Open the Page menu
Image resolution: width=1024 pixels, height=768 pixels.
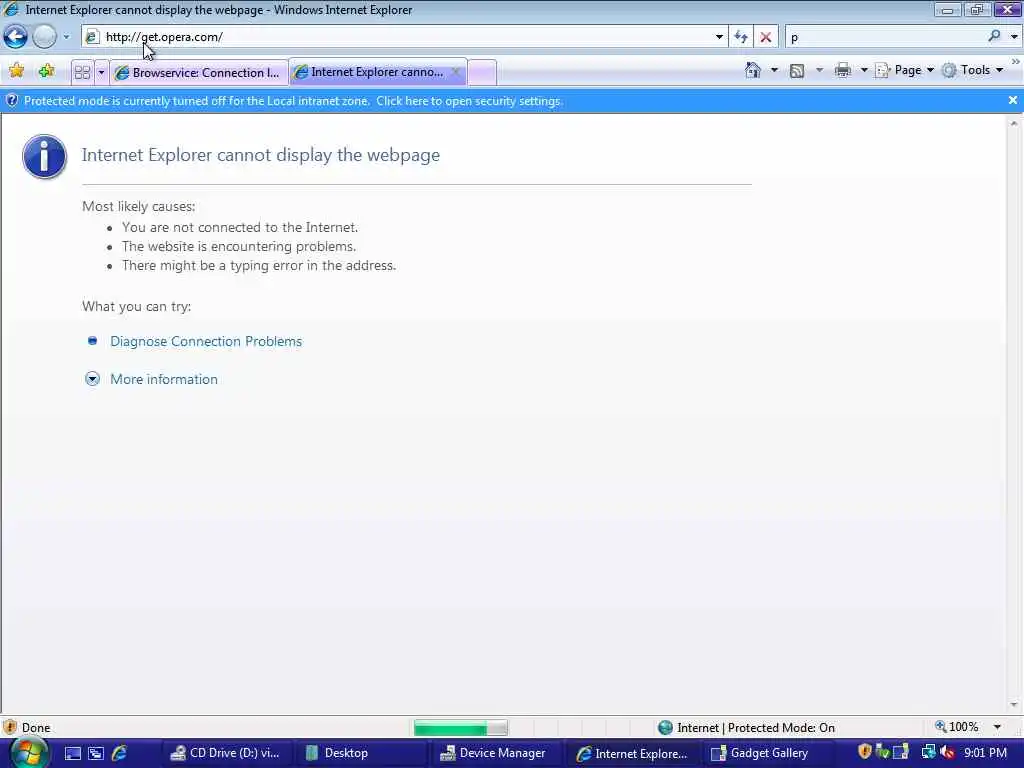(904, 70)
